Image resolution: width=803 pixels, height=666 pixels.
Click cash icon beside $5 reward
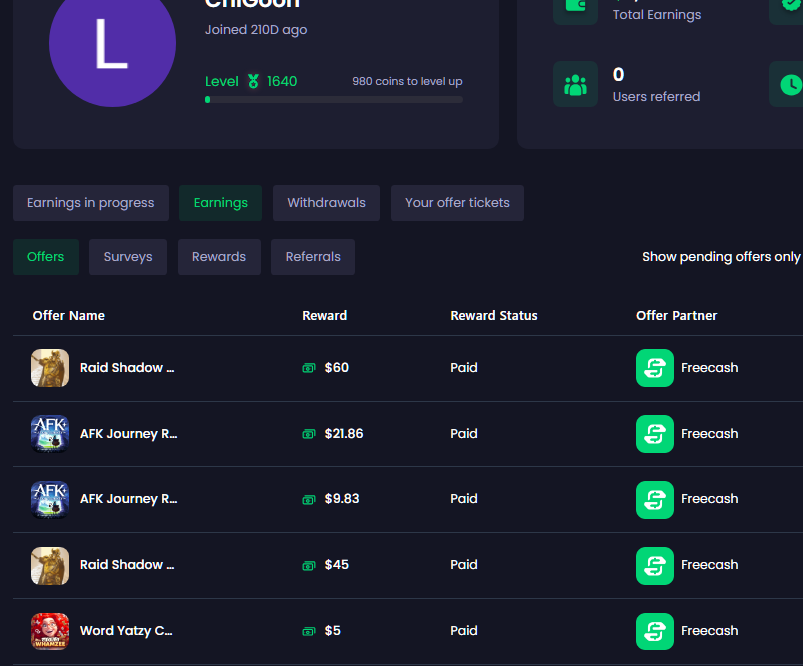309,631
